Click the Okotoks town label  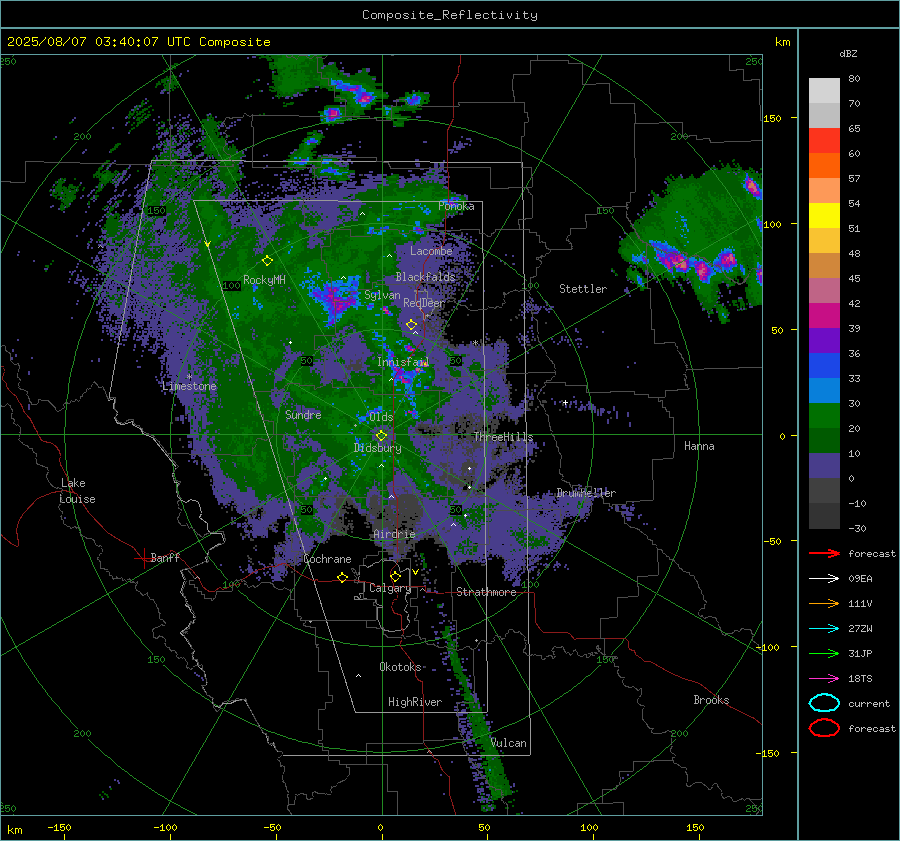(x=400, y=667)
